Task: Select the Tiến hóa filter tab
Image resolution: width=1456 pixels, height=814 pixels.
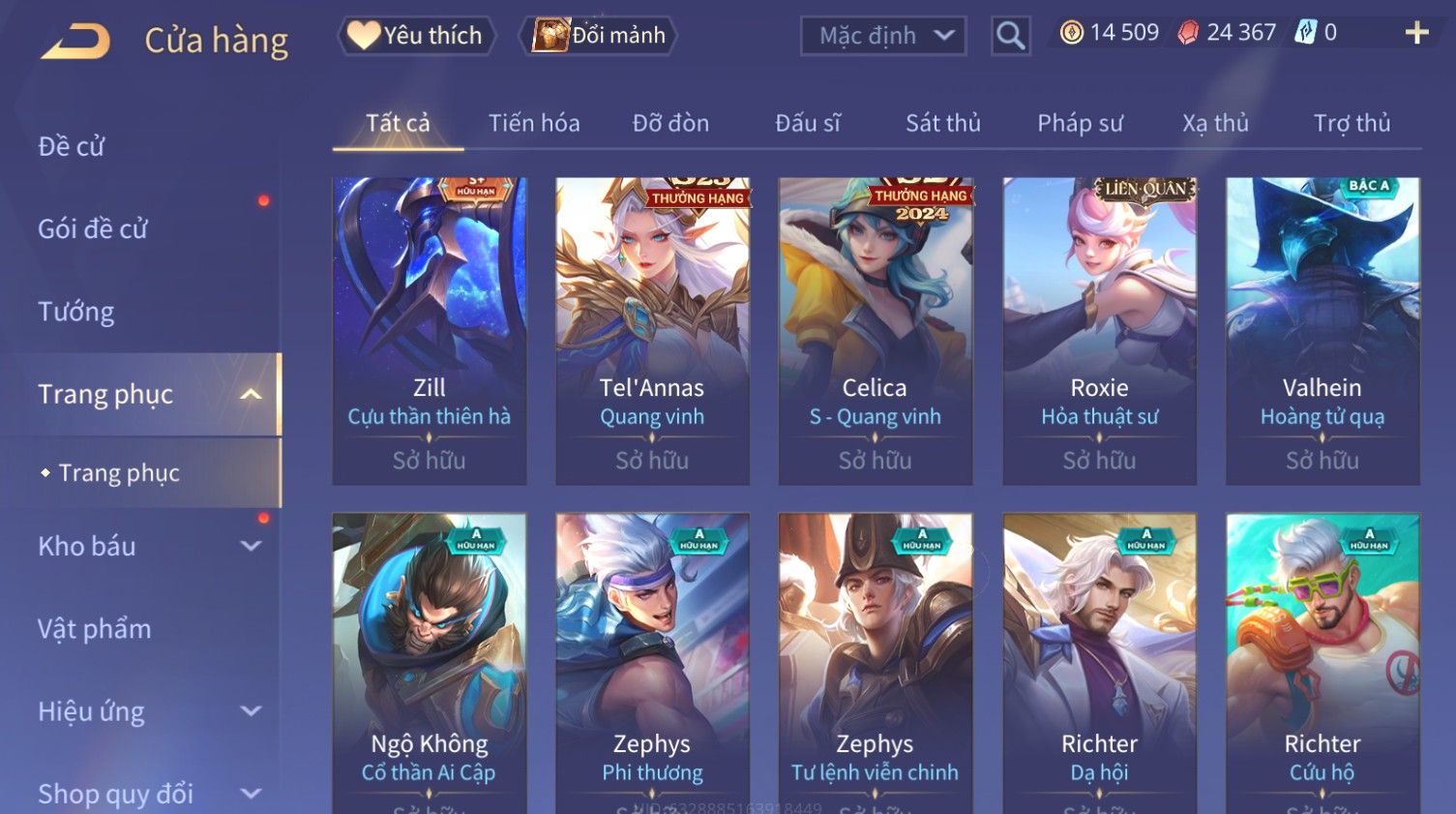Action: point(534,123)
